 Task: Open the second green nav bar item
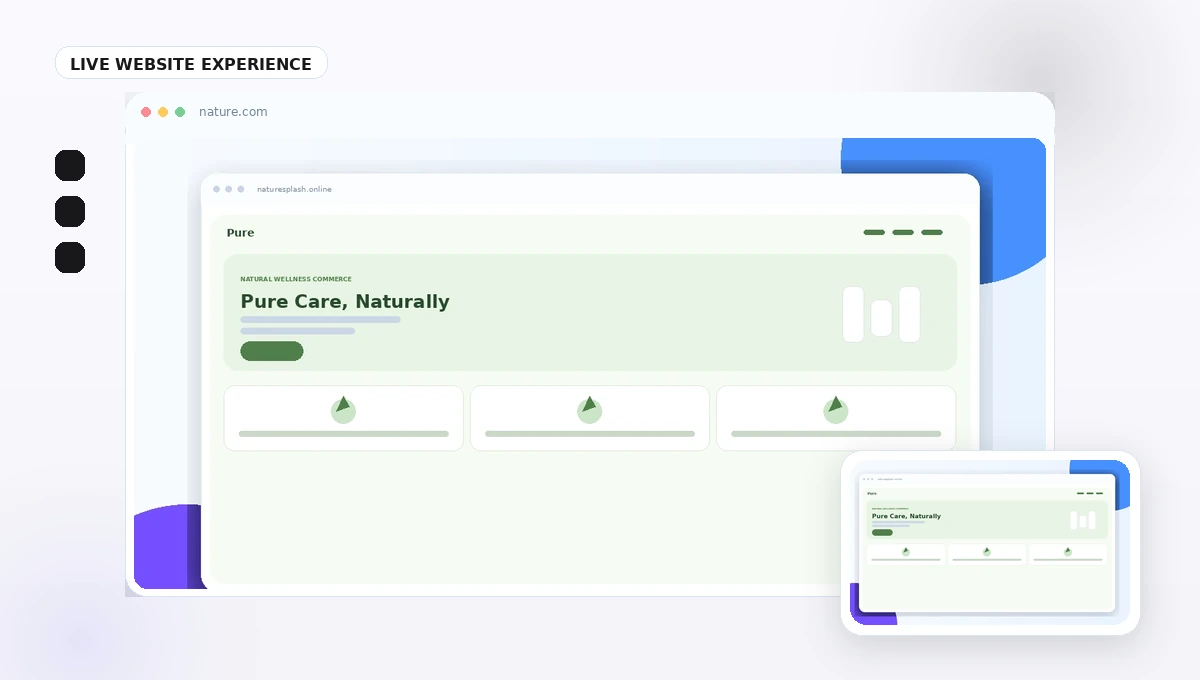coord(903,232)
